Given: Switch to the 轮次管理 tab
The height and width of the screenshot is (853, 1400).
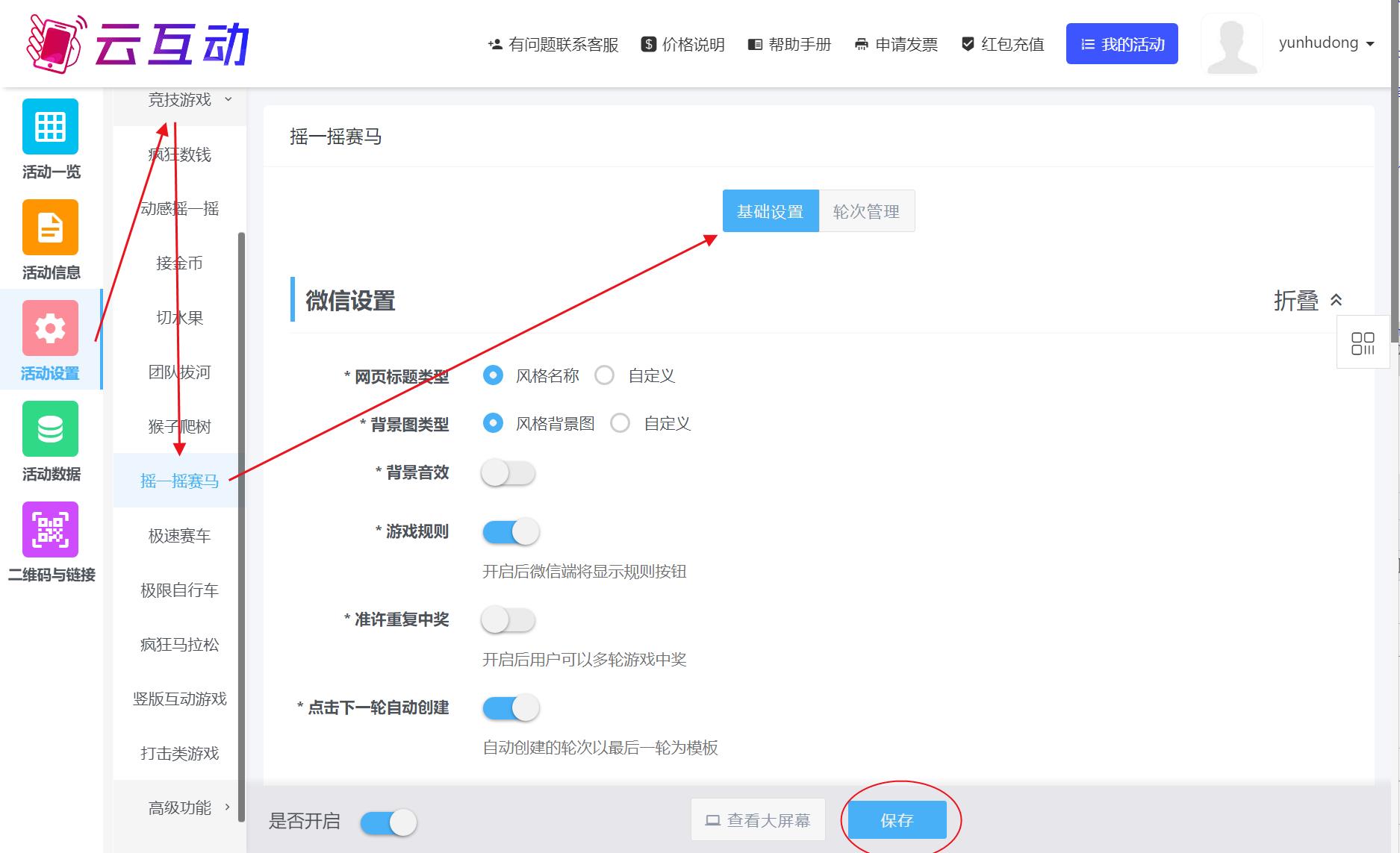Looking at the screenshot, I should 866,211.
